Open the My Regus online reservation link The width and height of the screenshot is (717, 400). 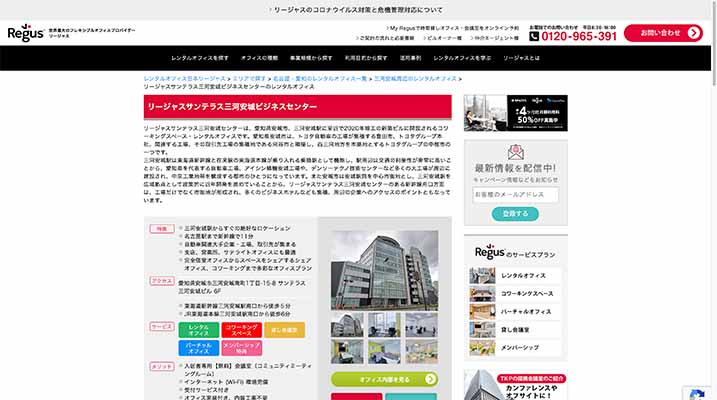452,28
